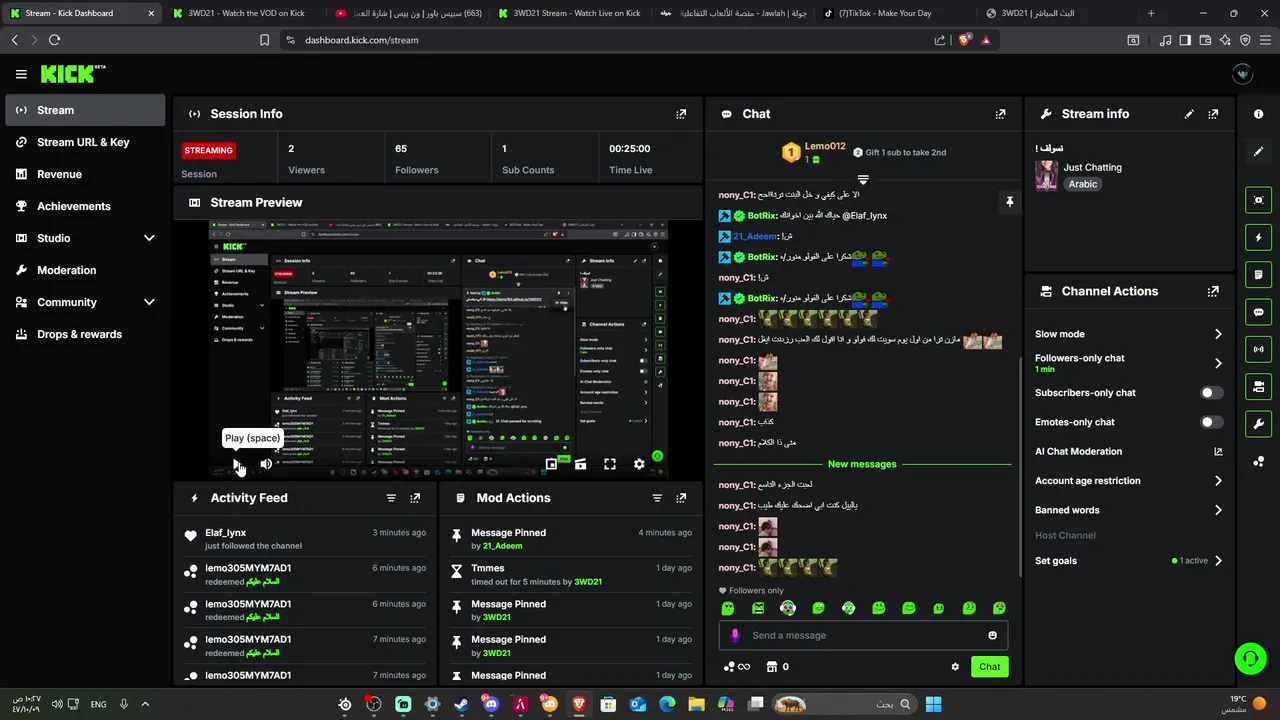Pop out the Mod Actions panel
The width and height of the screenshot is (1280, 720).
681,498
